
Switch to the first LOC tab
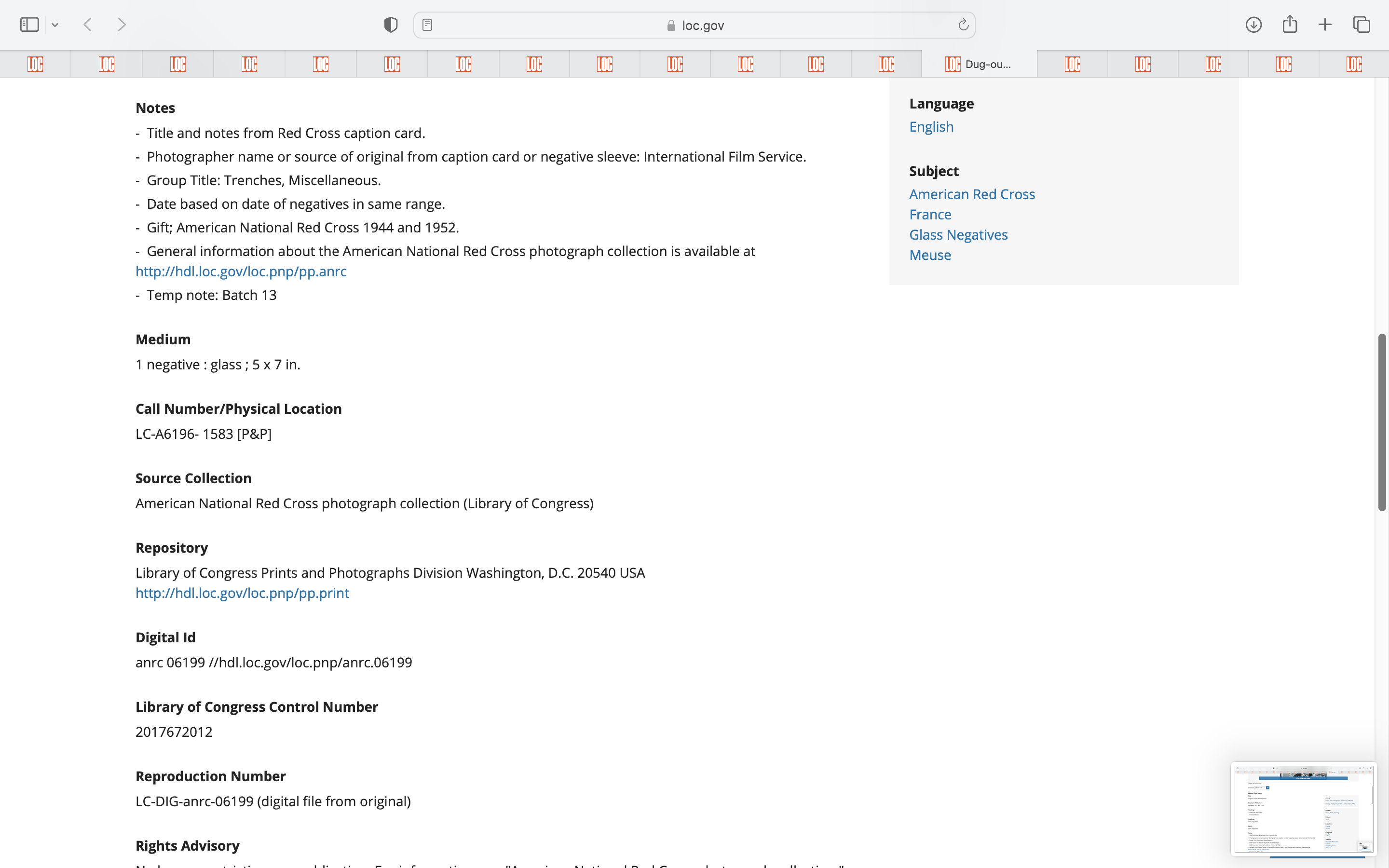(35, 64)
